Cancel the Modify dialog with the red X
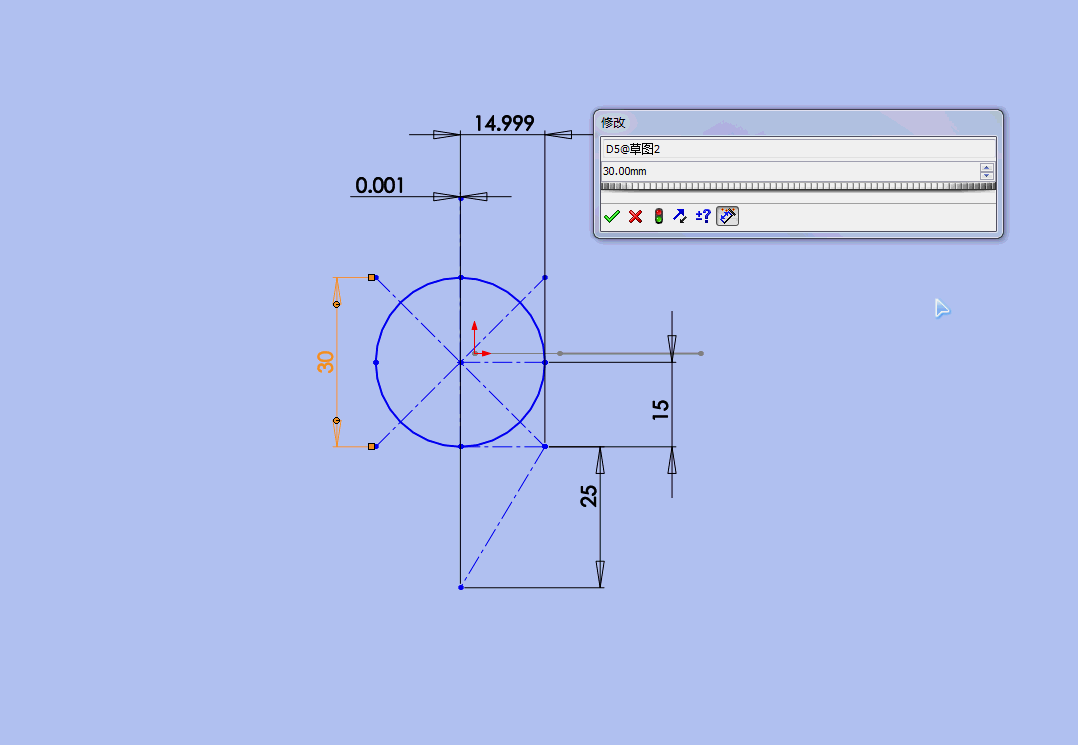The width and height of the screenshot is (1078, 745). [x=635, y=216]
